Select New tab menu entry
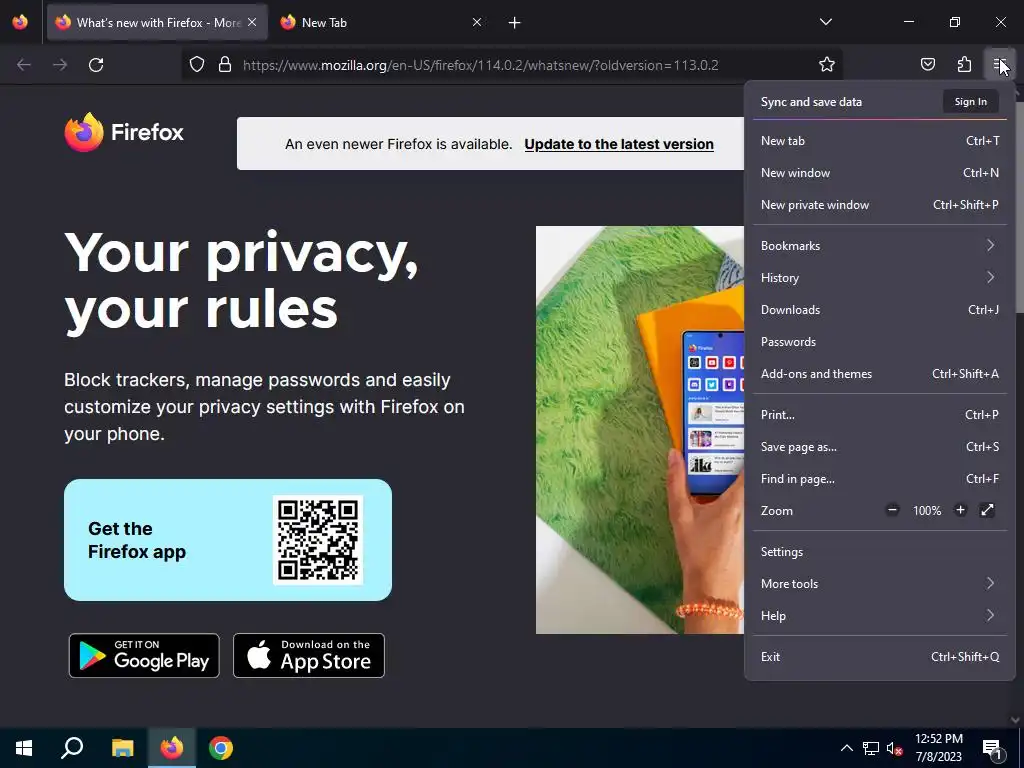1024x768 pixels. (x=880, y=140)
